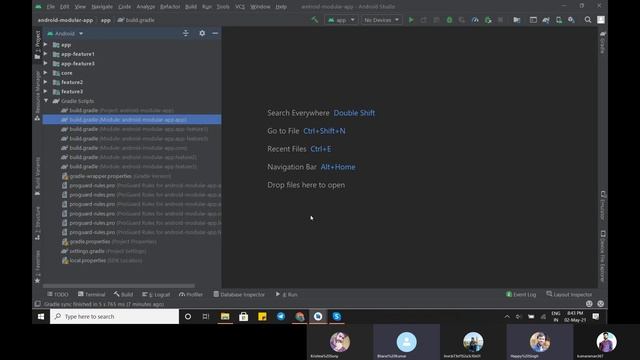
Task: Toggle the Layout Inspector tool window
Action: point(569,294)
